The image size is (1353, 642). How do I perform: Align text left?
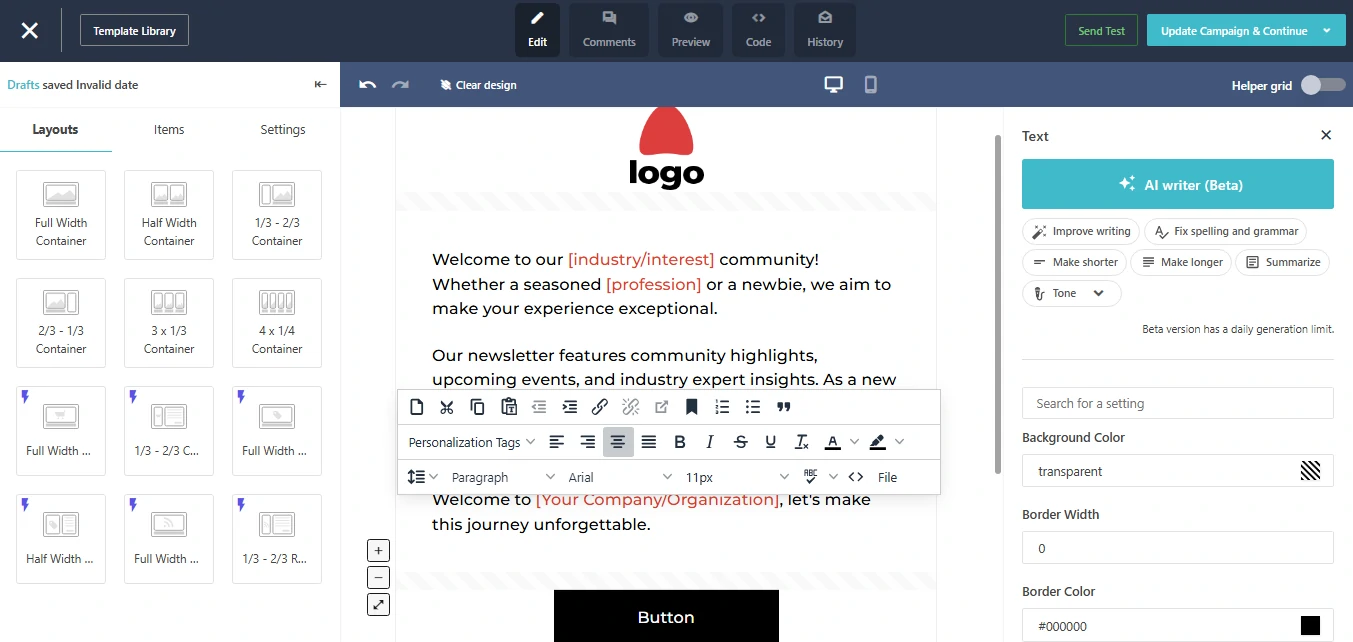pos(557,442)
